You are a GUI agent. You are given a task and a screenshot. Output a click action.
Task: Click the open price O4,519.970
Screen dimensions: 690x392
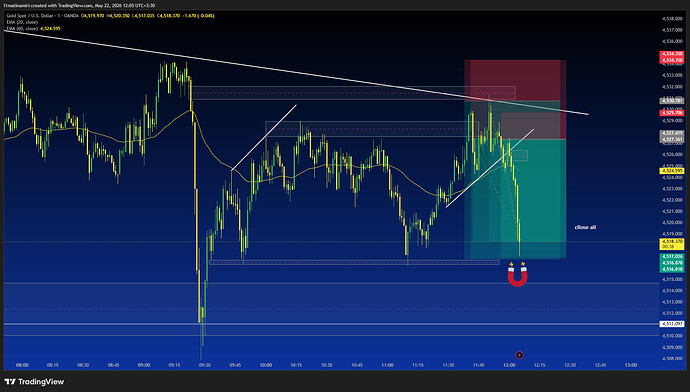tap(92, 16)
